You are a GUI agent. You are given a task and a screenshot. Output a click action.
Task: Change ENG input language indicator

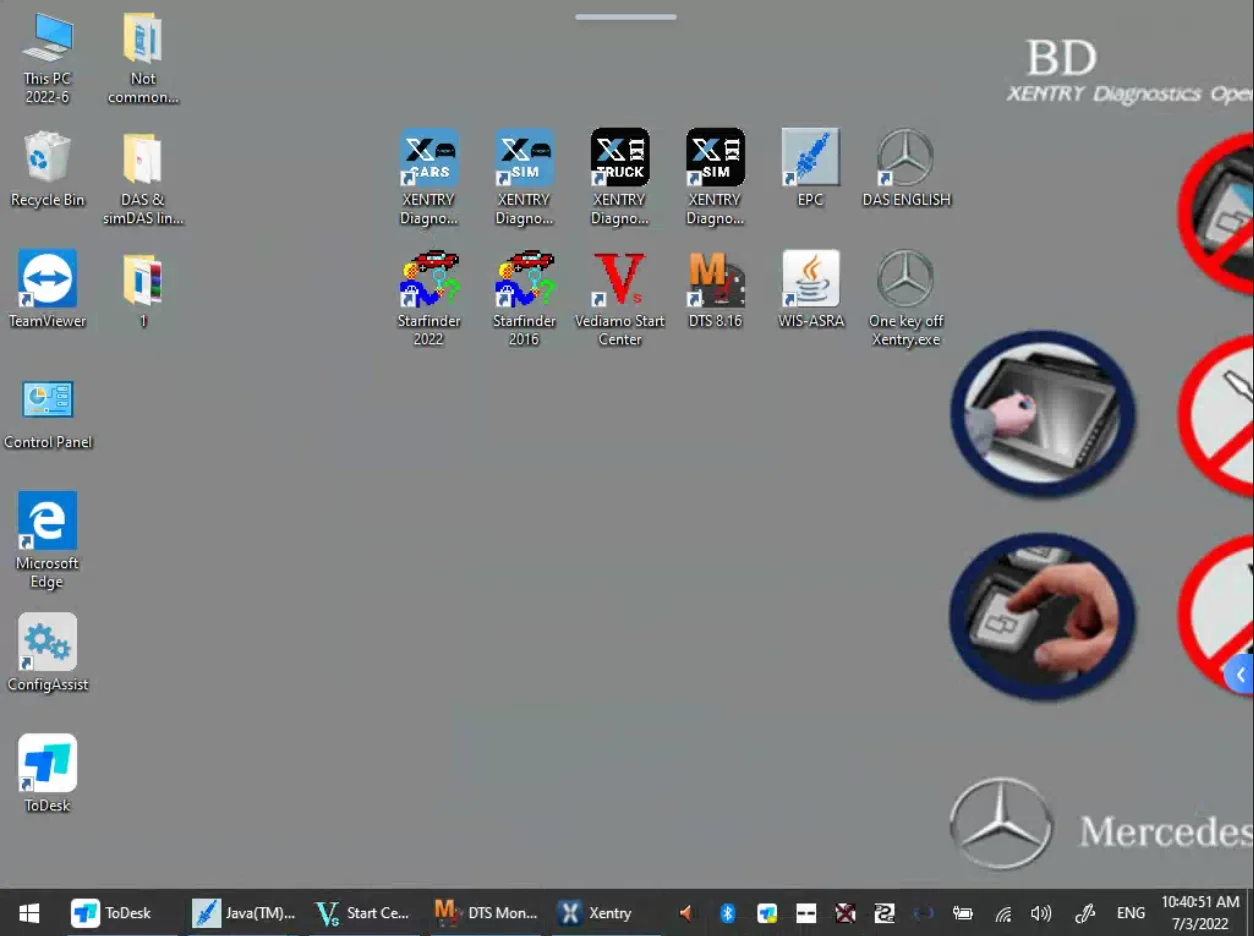[x=1131, y=912]
